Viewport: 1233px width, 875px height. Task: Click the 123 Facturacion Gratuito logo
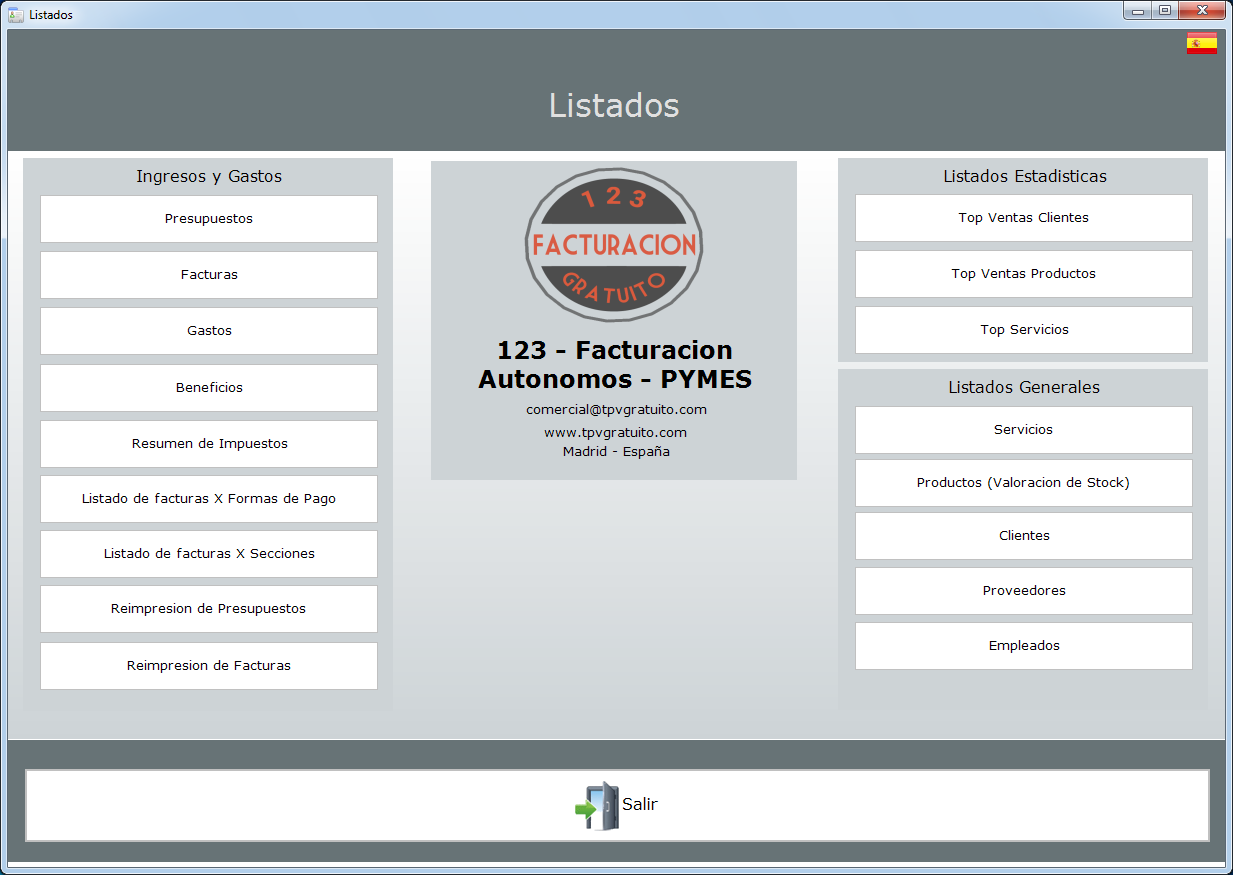point(614,245)
